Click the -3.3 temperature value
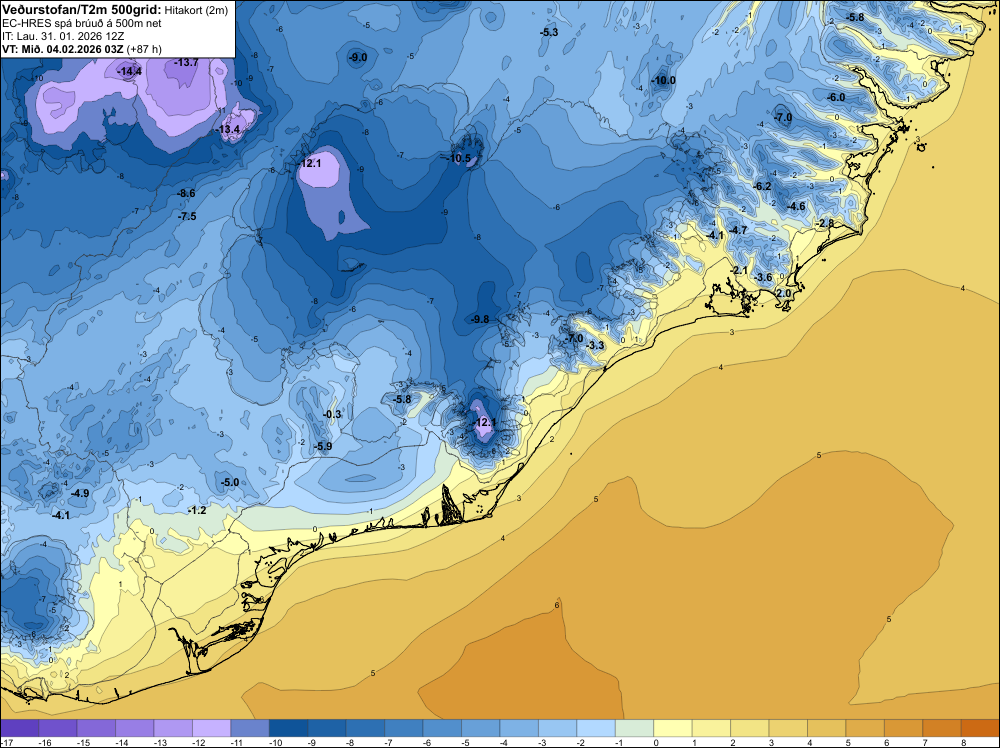 click(x=595, y=345)
